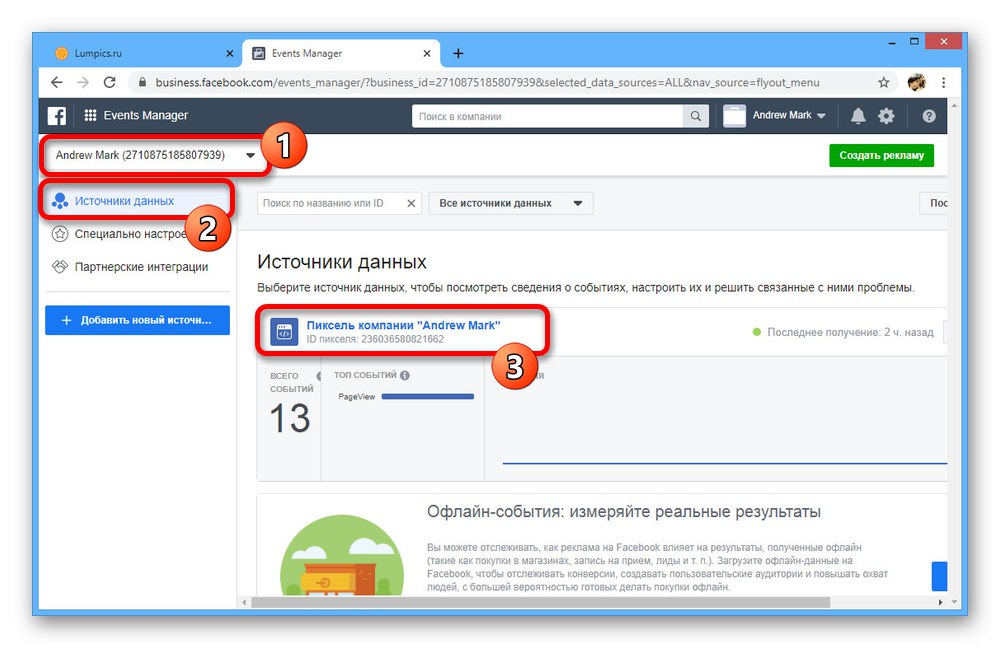The width and height of the screenshot is (1000, 648).
Task: Go forward in browser
Action: (83, 82)
